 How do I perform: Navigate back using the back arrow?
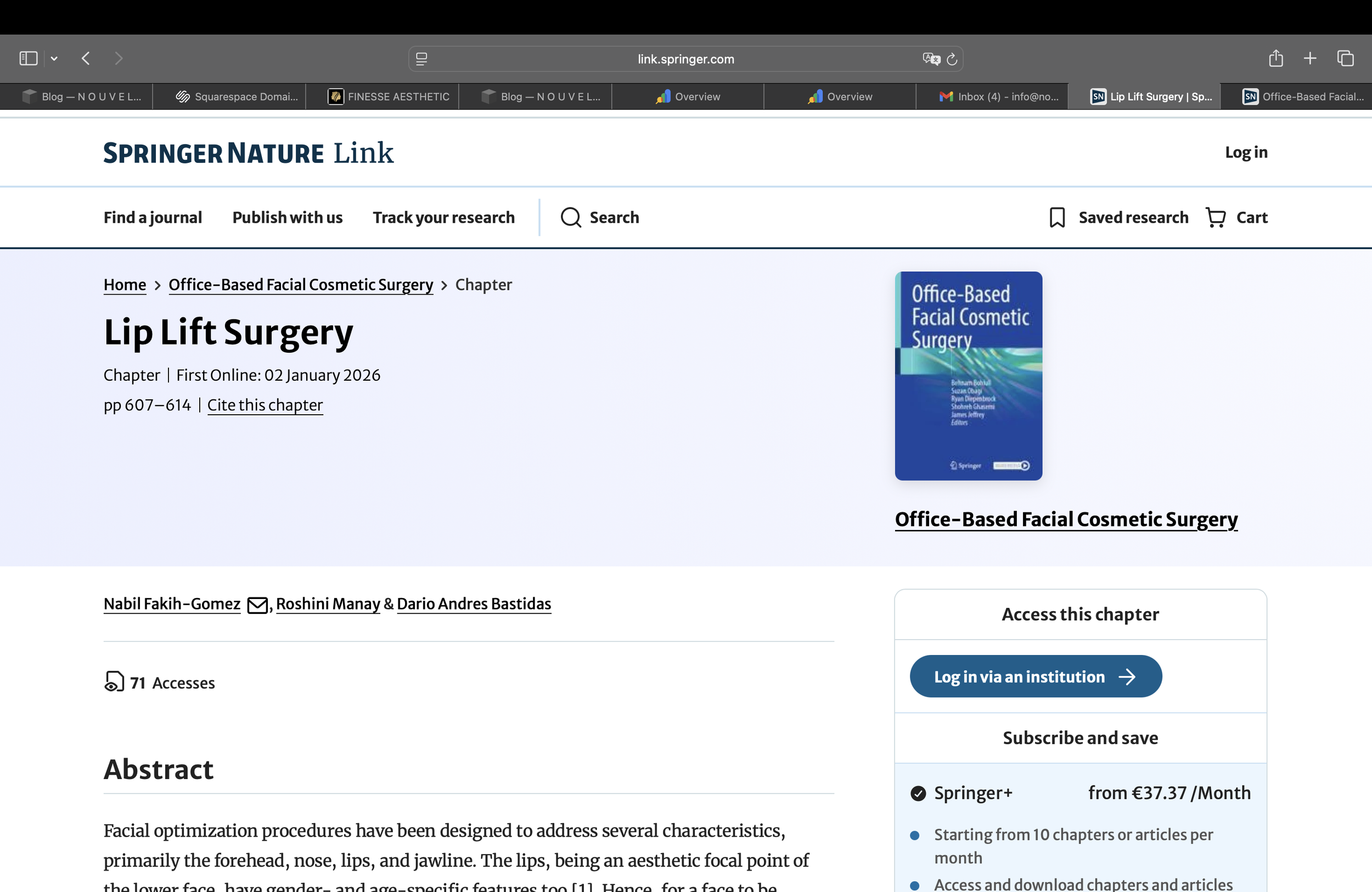pos(85,58)
